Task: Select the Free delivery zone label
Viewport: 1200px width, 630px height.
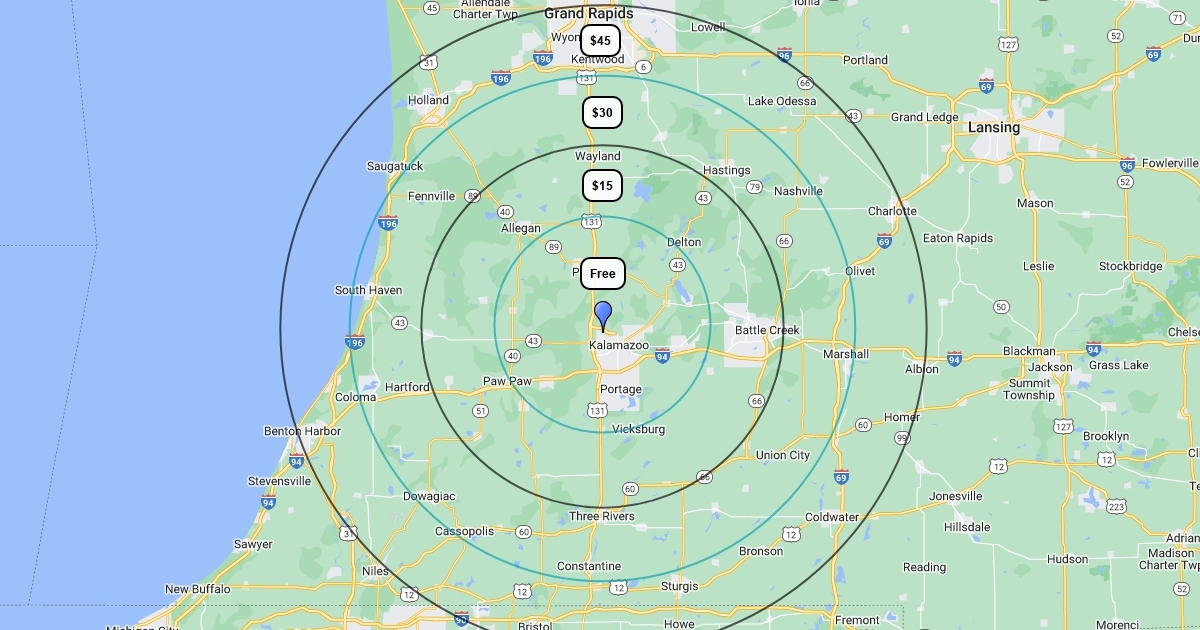Action: [603, 274]
